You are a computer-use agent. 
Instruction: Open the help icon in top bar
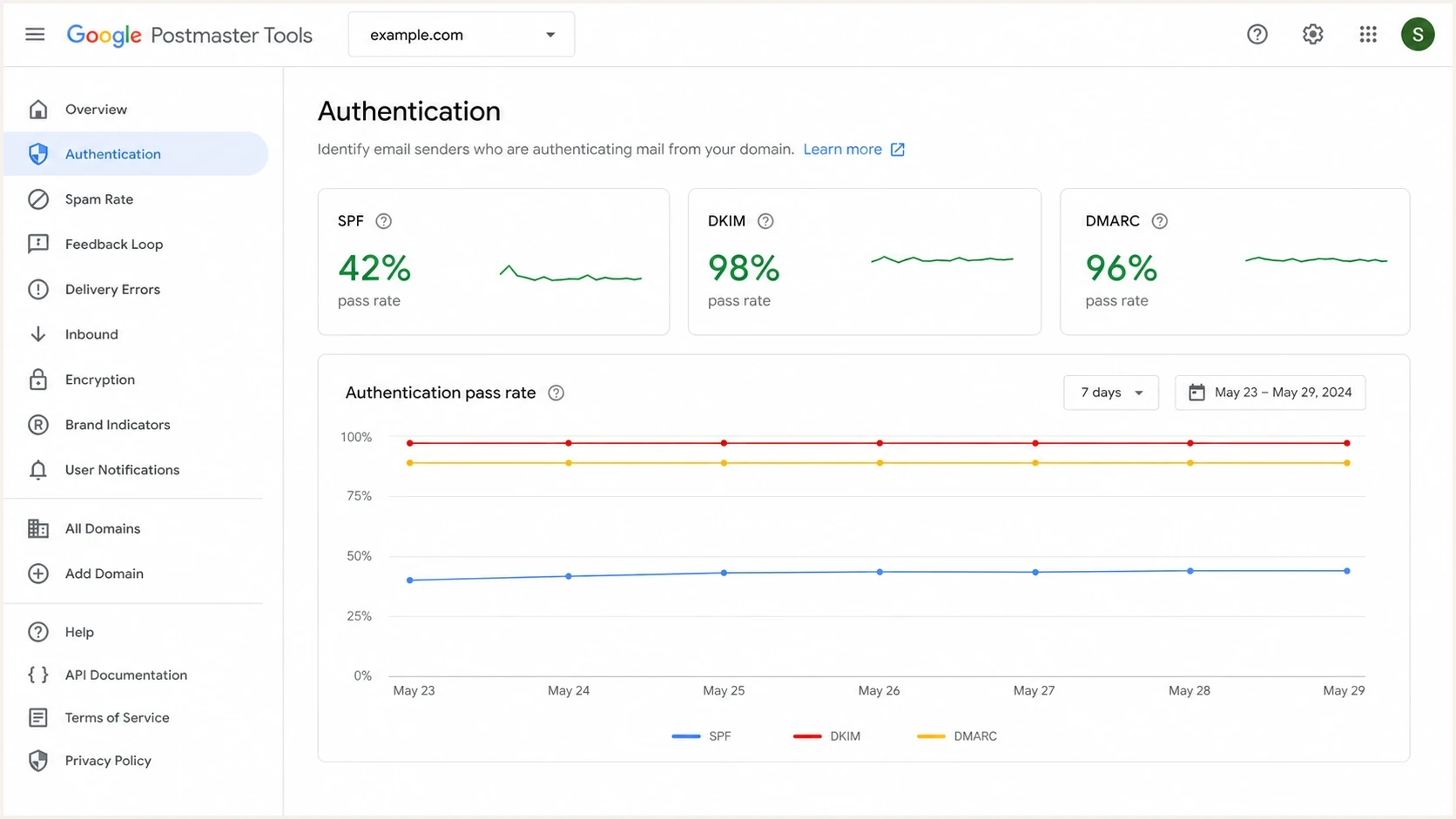coord(1257,34)
